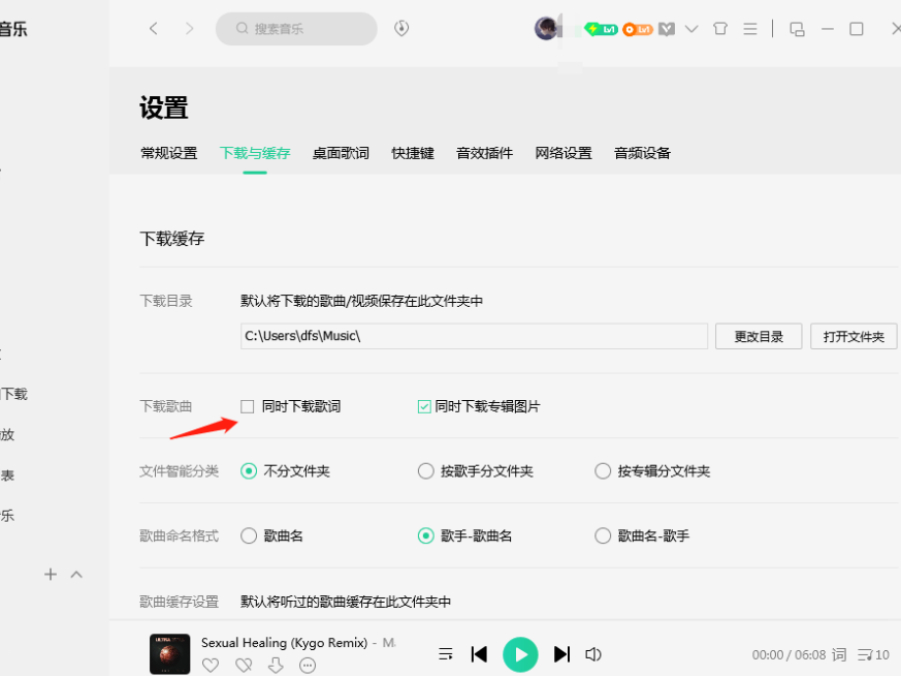Click the green VIP level badge
This screenshot has height=676, width=901.
pyautogui.click(x=600, y=29)
